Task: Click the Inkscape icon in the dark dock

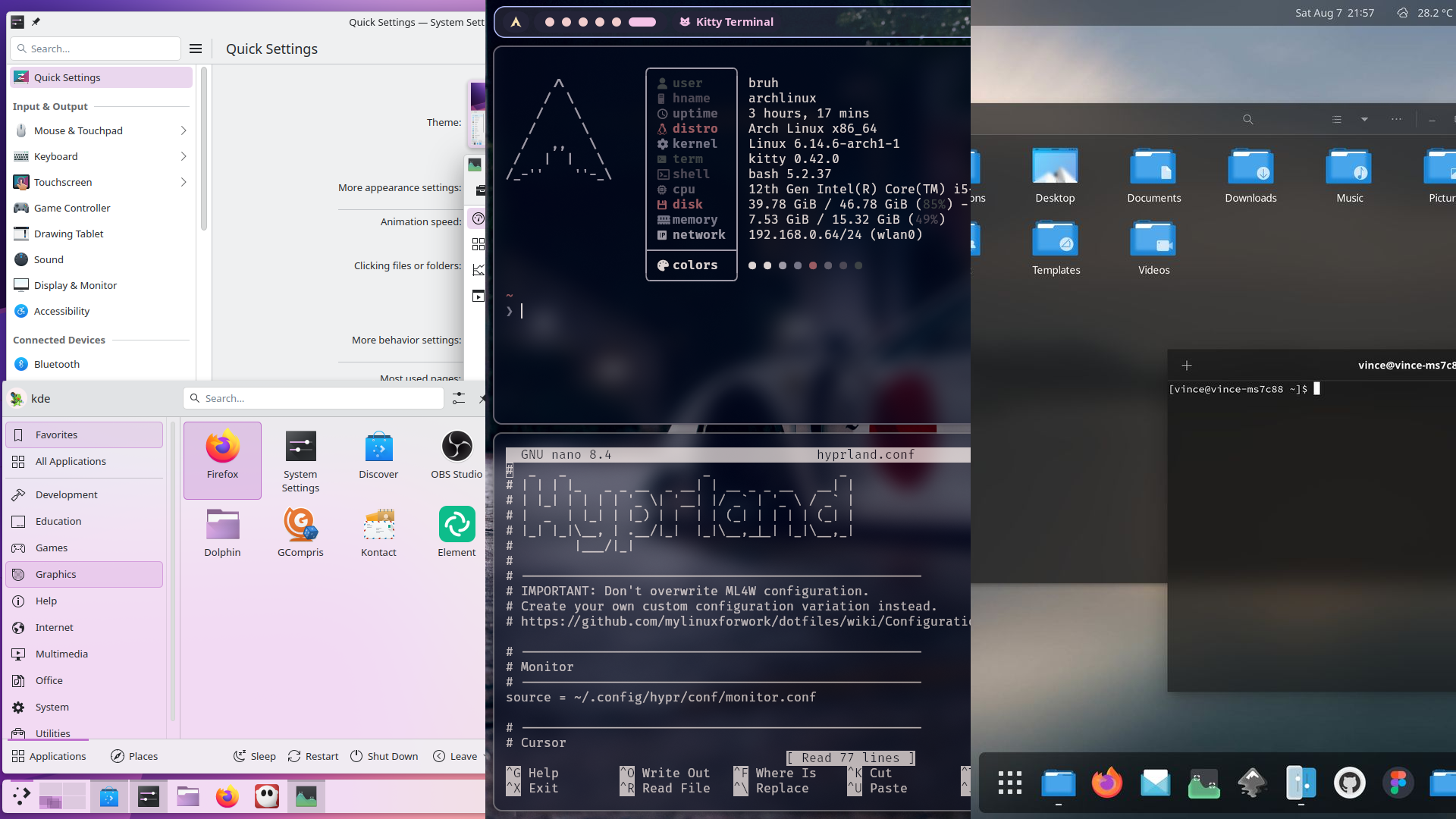Action: (x=1253, y=783)
